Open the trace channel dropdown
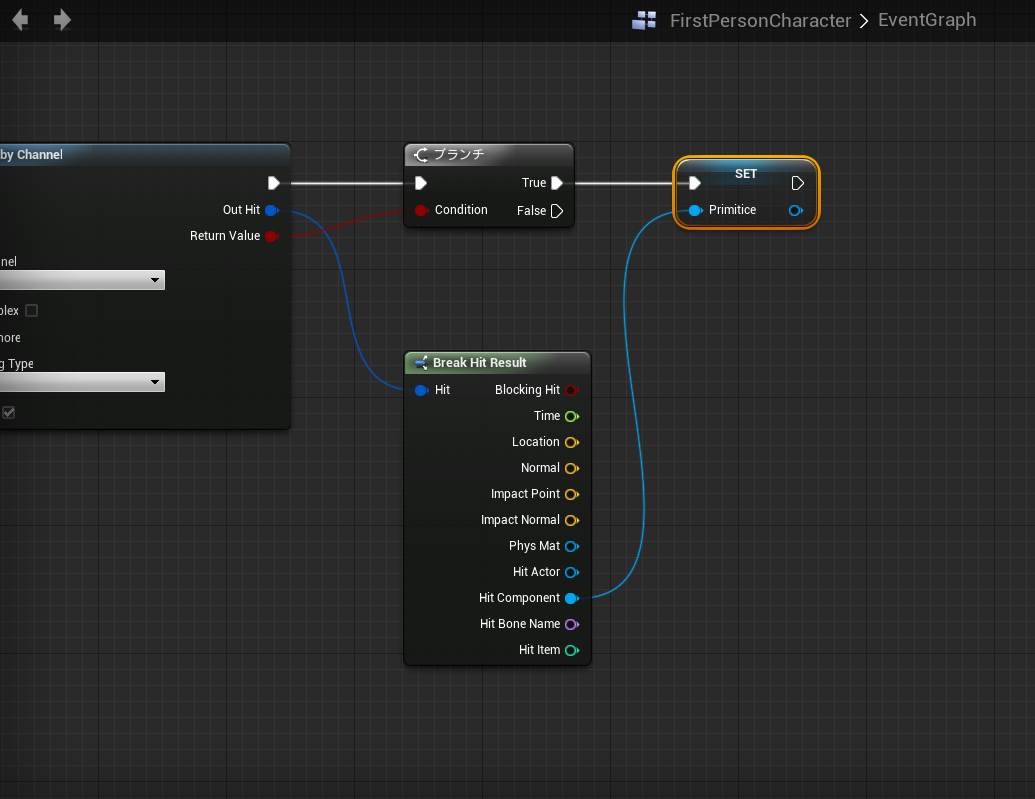Screen dimensions: 1035x799 pos(82,280)
